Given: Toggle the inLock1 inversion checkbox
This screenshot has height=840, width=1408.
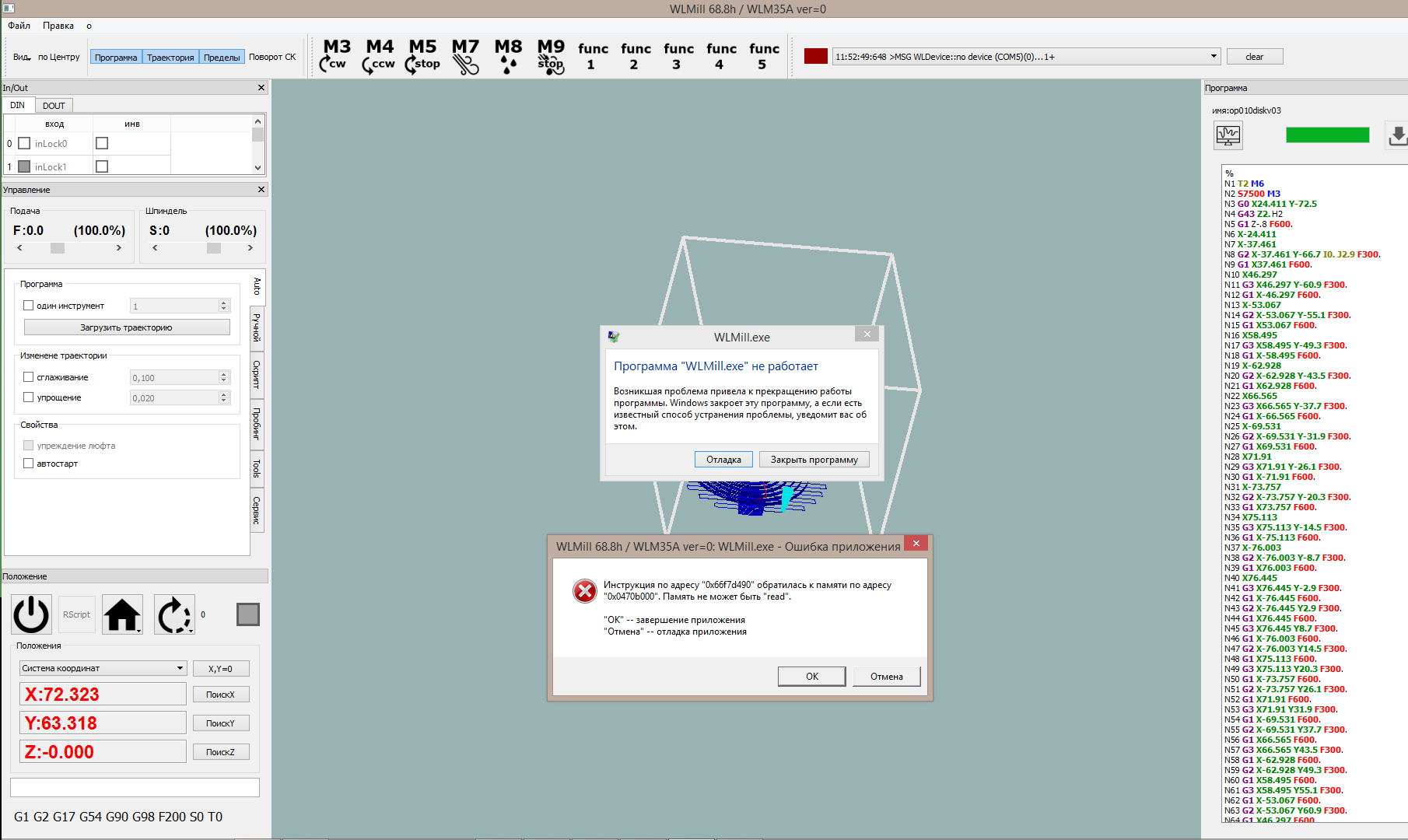Looking at the screenshot, I should click(x=102, y=166).
